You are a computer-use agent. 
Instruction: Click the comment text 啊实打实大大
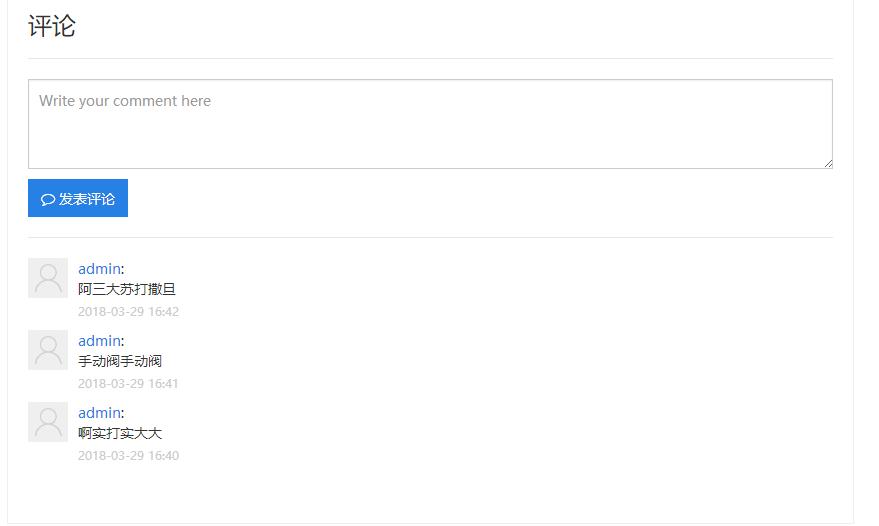pos(120,433)
